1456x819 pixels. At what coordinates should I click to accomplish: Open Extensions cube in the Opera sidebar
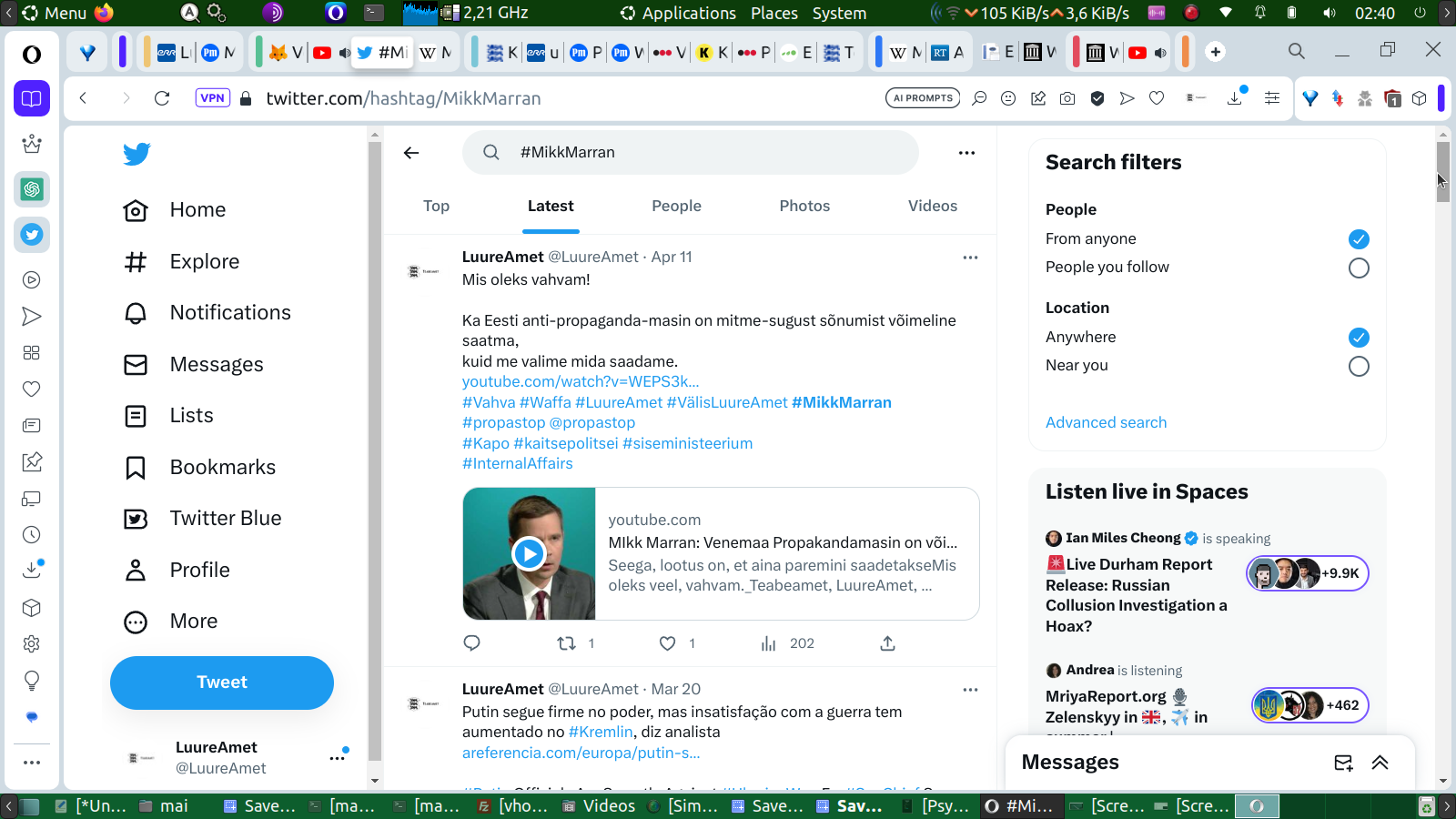point(32,608)
